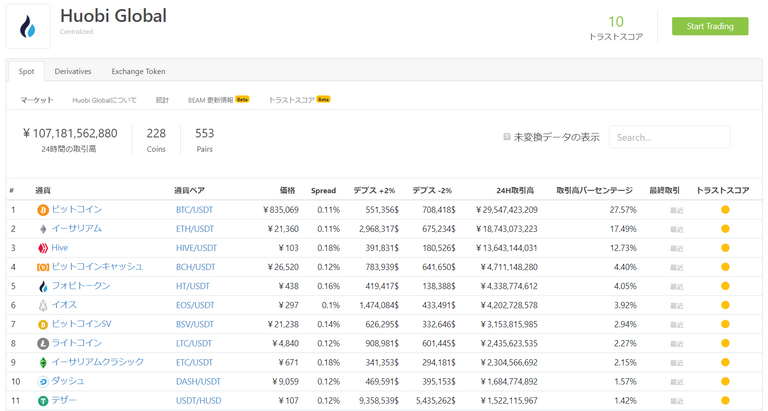768x411 pixels.
Task: Click the yellow trust score dot for LTC/USDT
Action: (x=725, y=343)
